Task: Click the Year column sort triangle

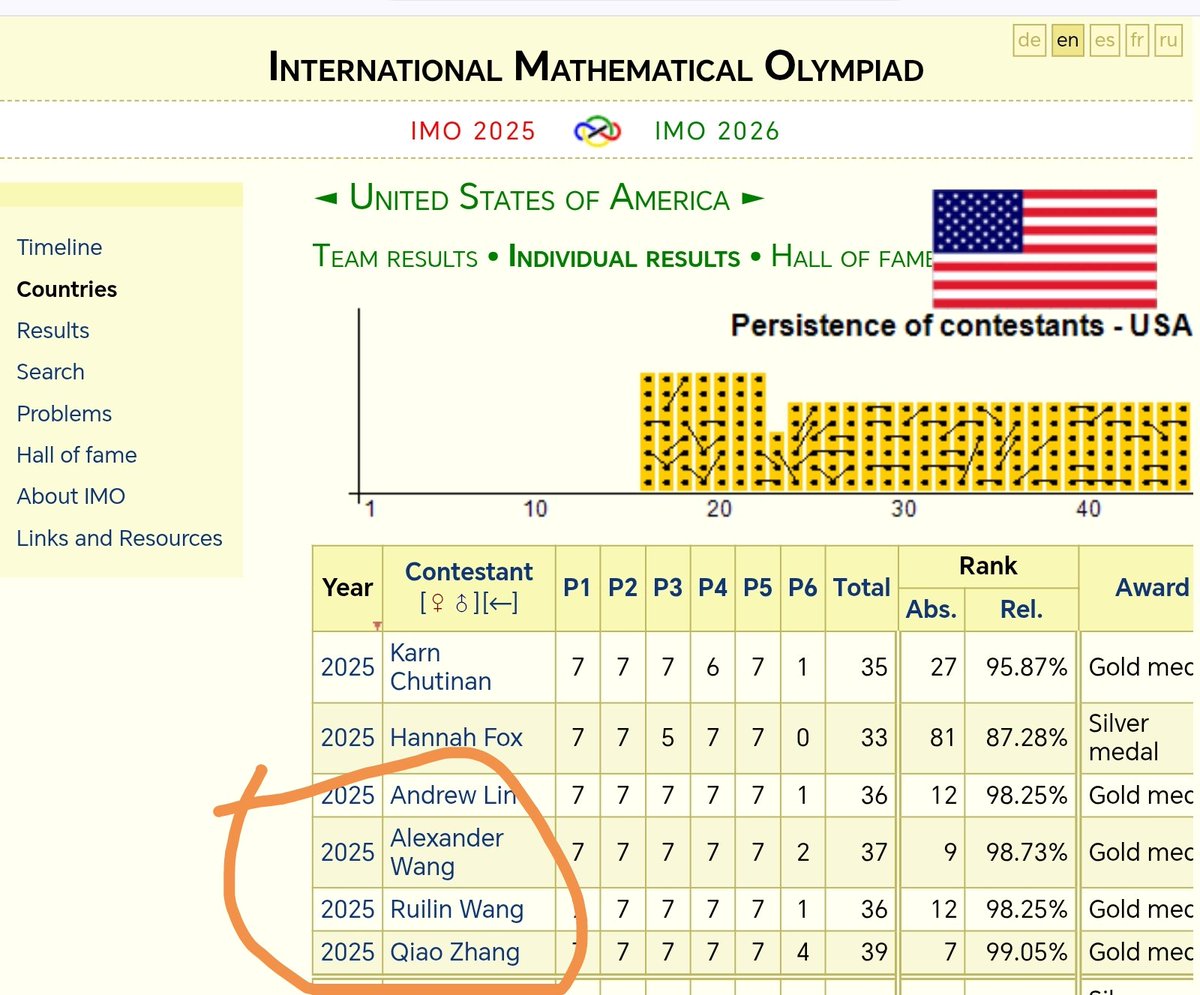Action: click(377, 626)
